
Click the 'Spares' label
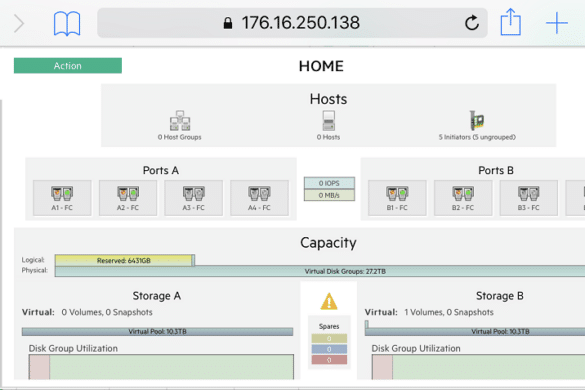coord(329,326)
